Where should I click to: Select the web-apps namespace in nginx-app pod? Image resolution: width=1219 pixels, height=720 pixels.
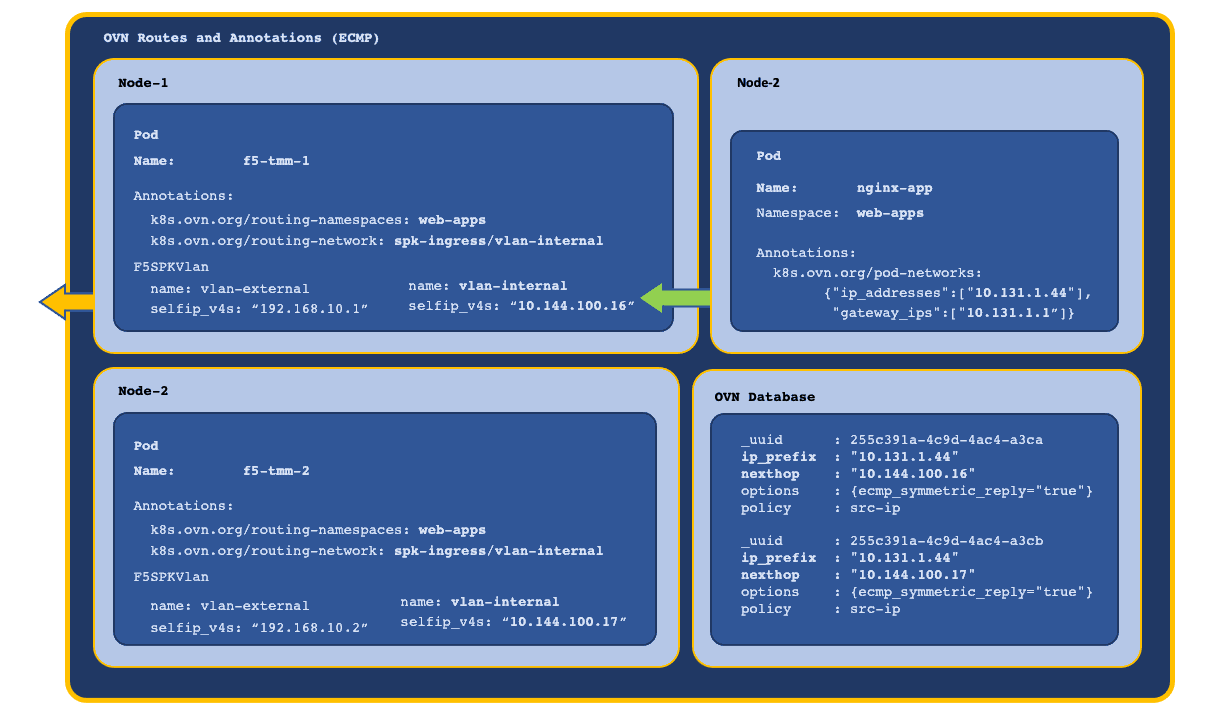click(890, 213)
